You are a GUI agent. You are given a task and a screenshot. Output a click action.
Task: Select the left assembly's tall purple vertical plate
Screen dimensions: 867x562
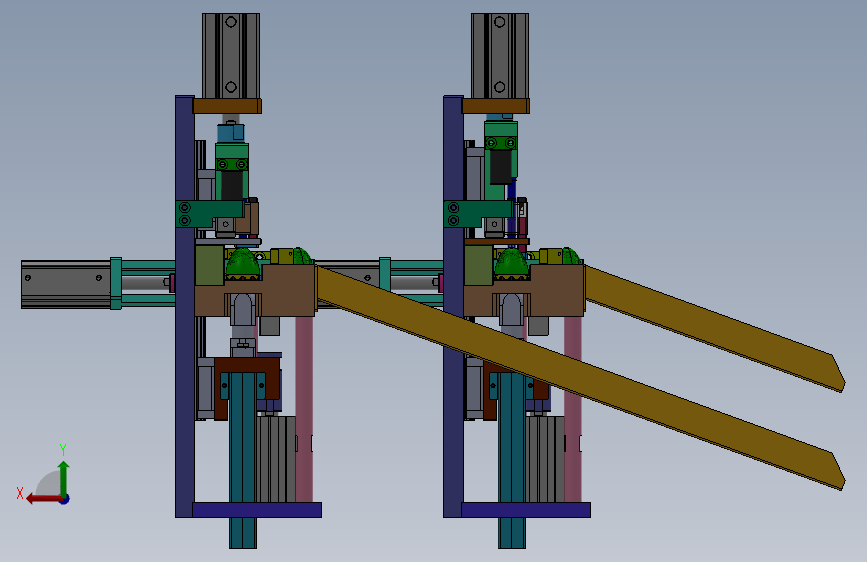point(185,306)
